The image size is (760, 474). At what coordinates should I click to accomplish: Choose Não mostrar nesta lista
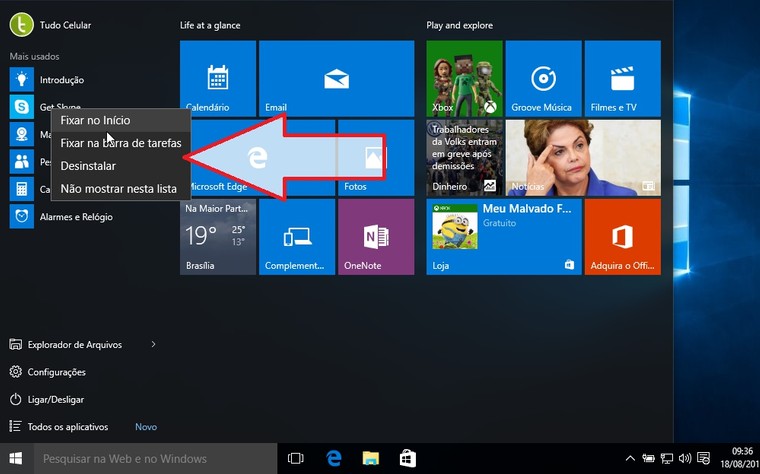pos(118,188)
